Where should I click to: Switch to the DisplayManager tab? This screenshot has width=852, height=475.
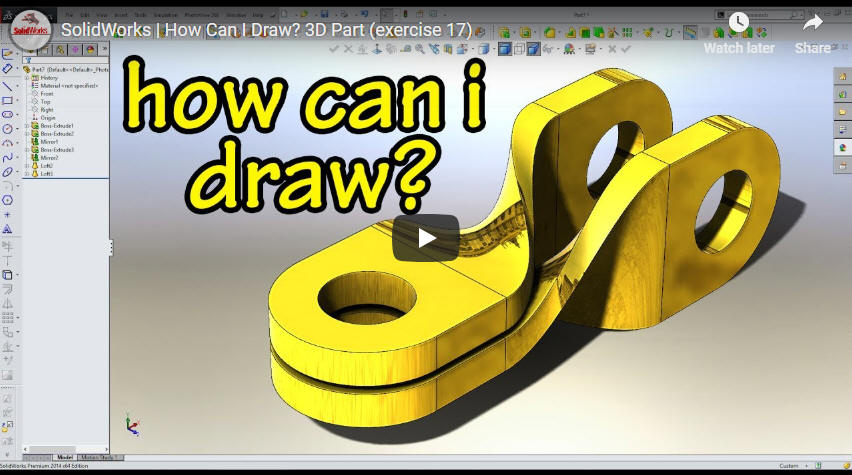90,49
